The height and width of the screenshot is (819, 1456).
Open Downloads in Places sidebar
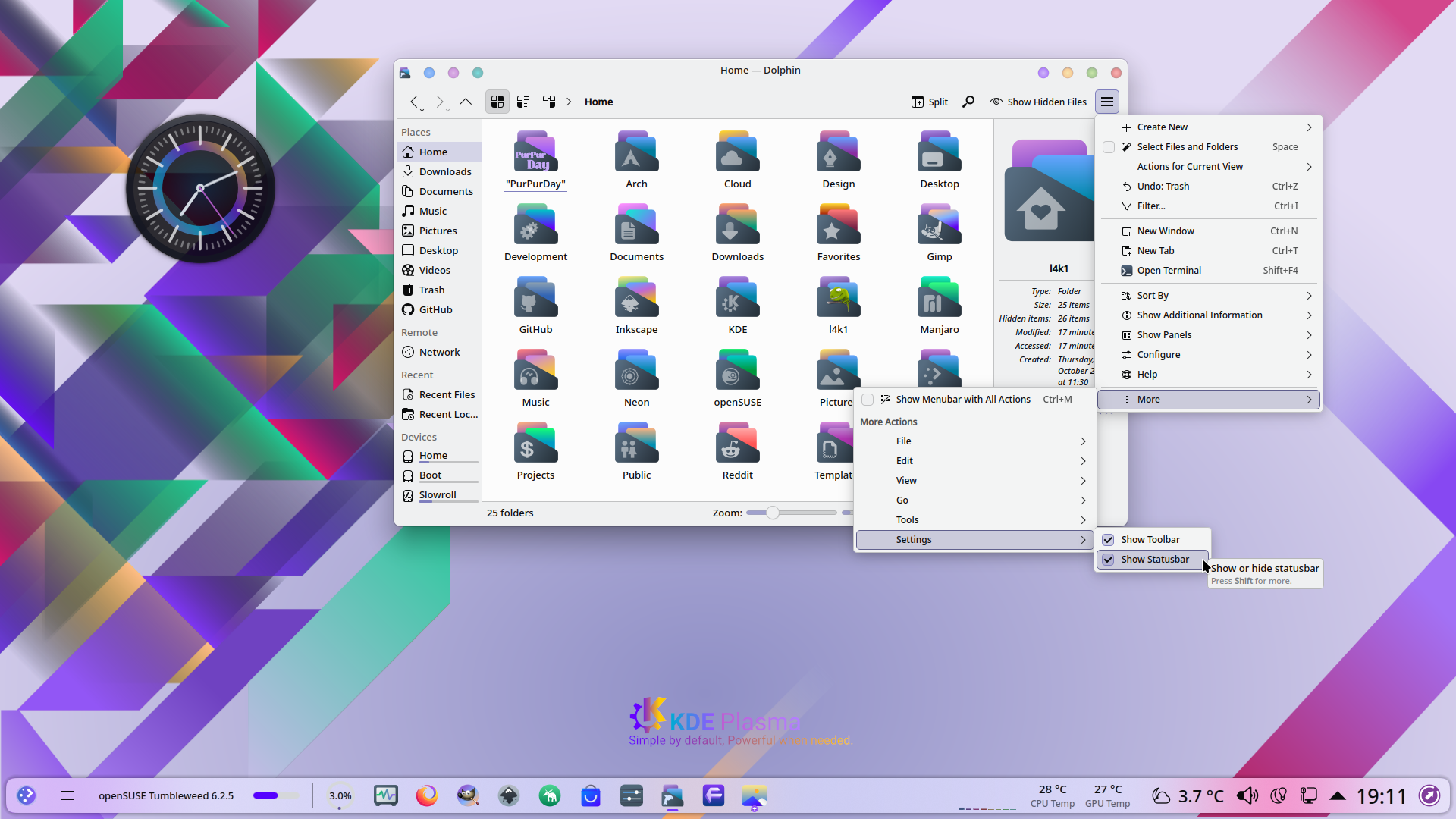439,172
